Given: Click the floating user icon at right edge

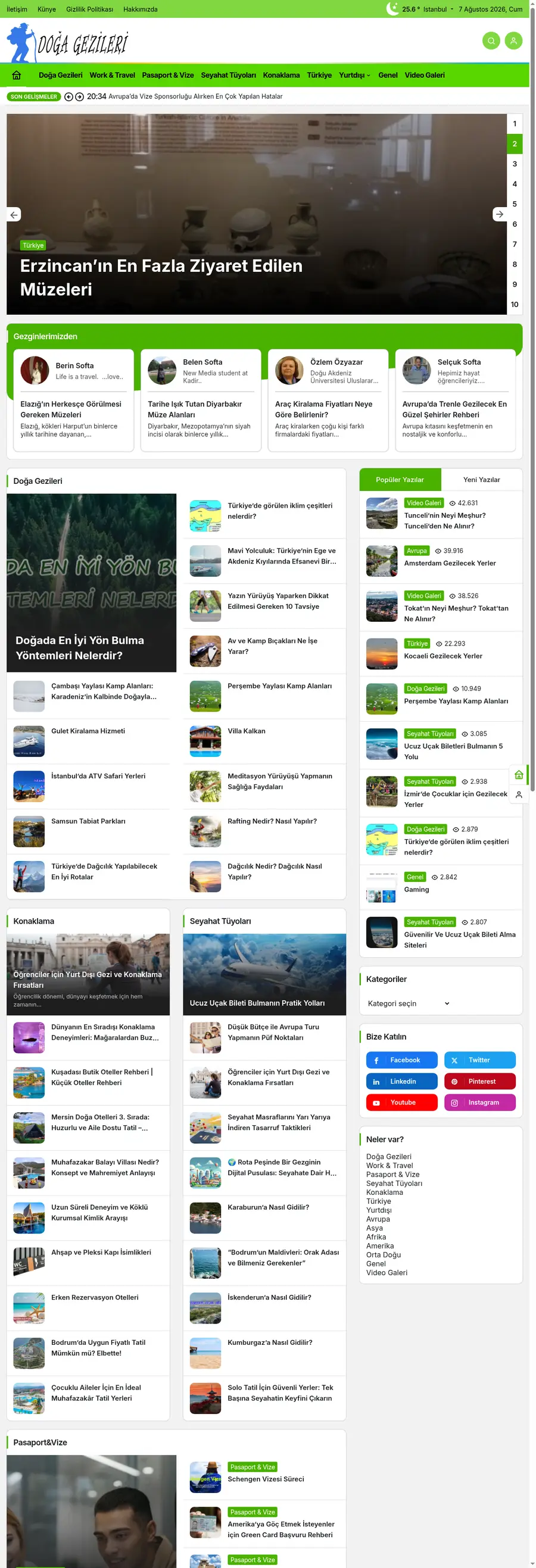Looking at the screenshot, I should 519,795.
